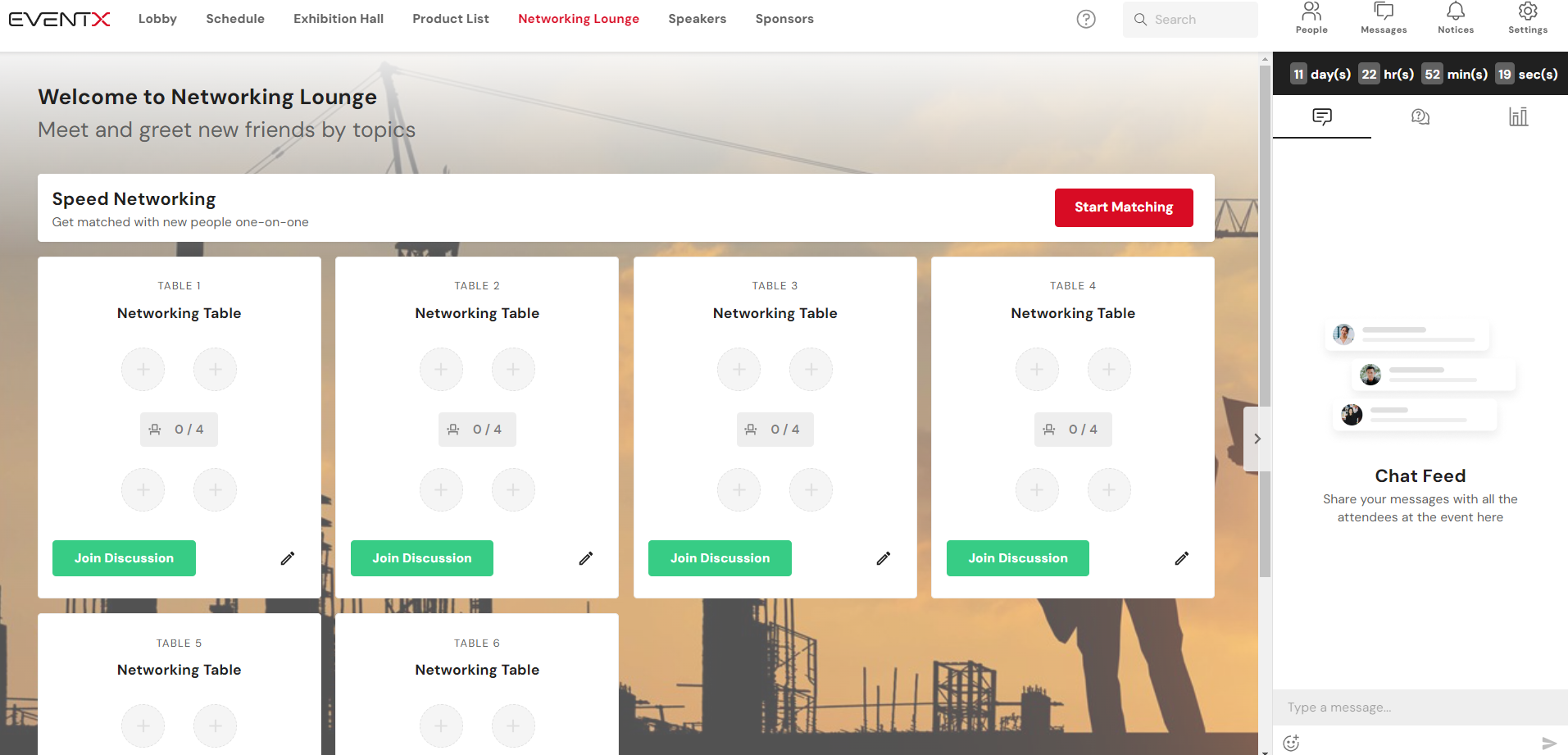Click the TABLE 6 label
Viewport: 1568px width, 755px height.
point(477,644)
